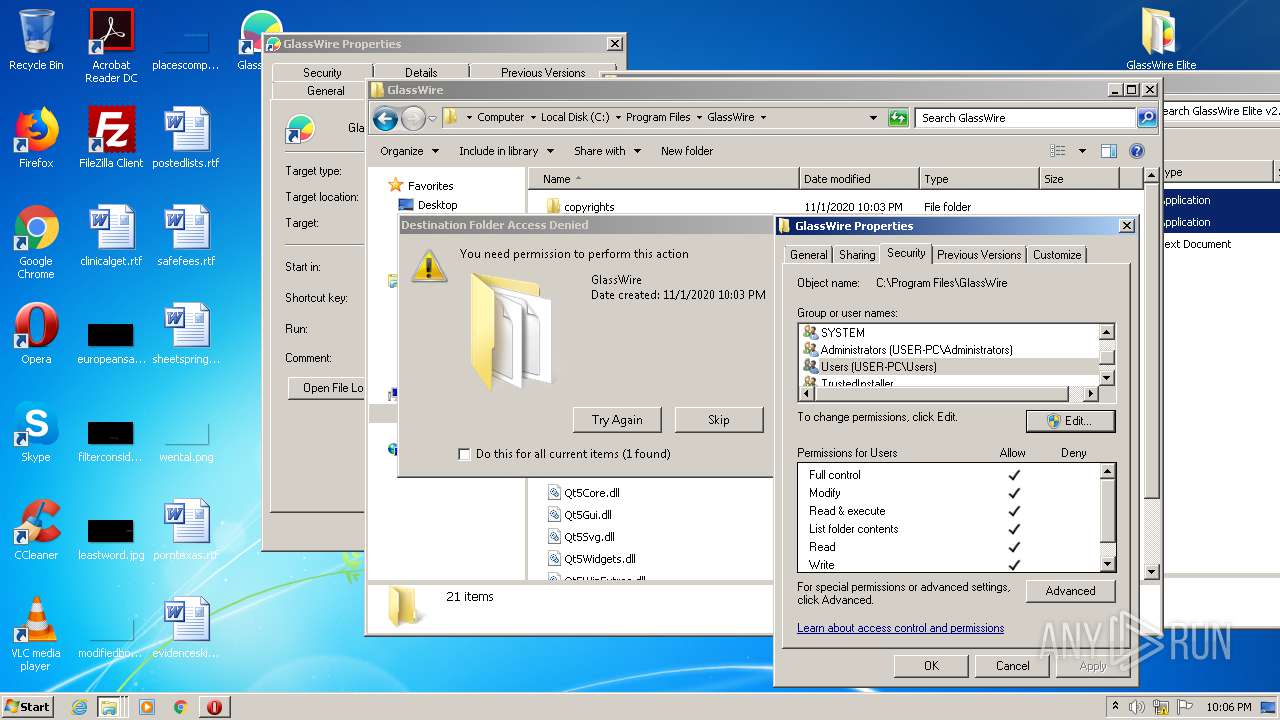Click the Search GlassWire input field
Viewport: 1280px width, 720px height.
coord(1026,118)
